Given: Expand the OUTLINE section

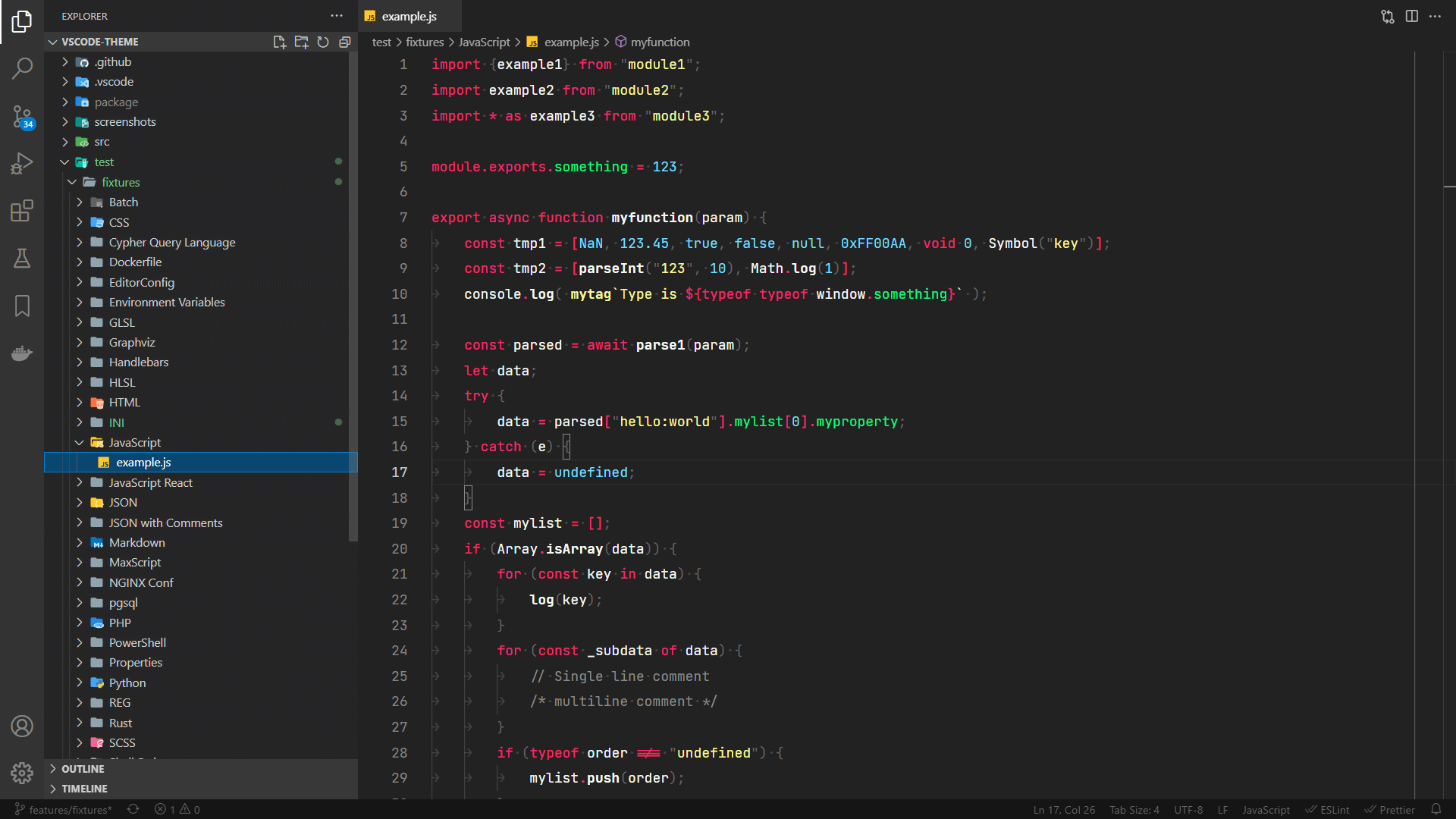Looking at the screenshot, I should 83,768.
